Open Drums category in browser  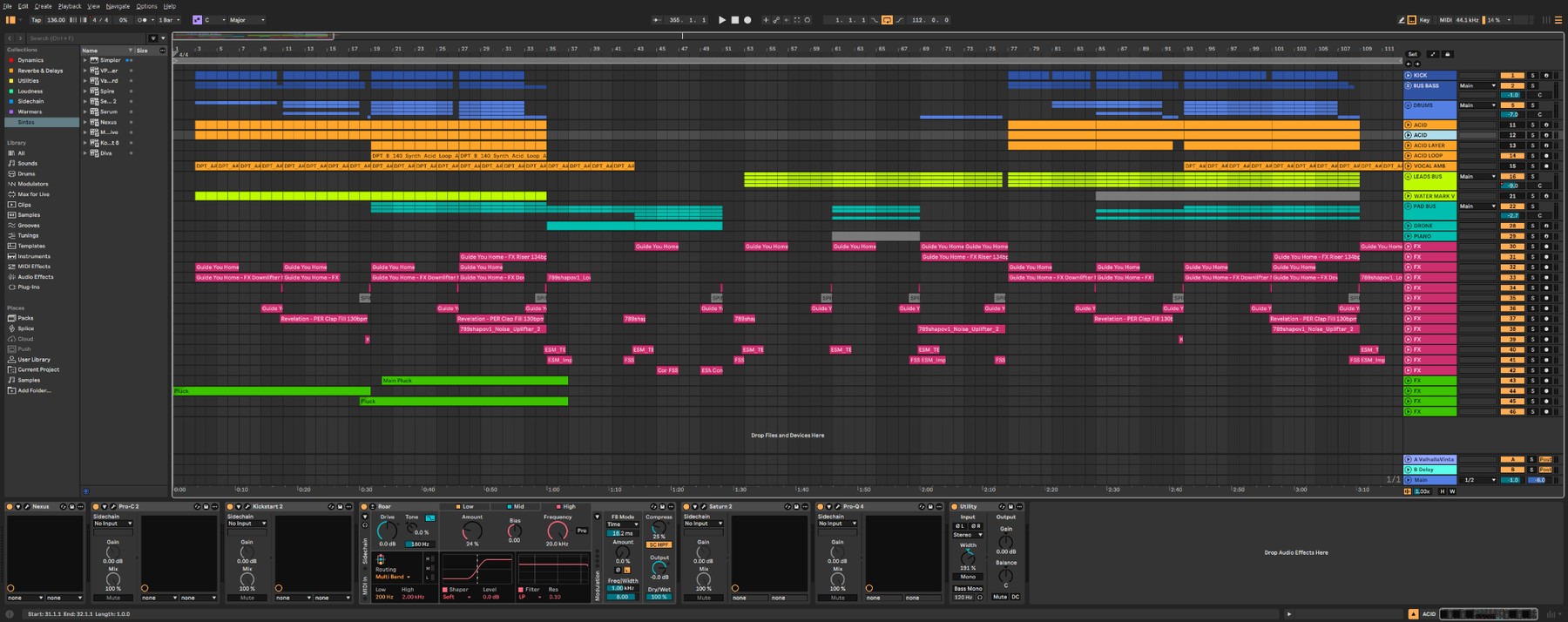coord(27,173)
